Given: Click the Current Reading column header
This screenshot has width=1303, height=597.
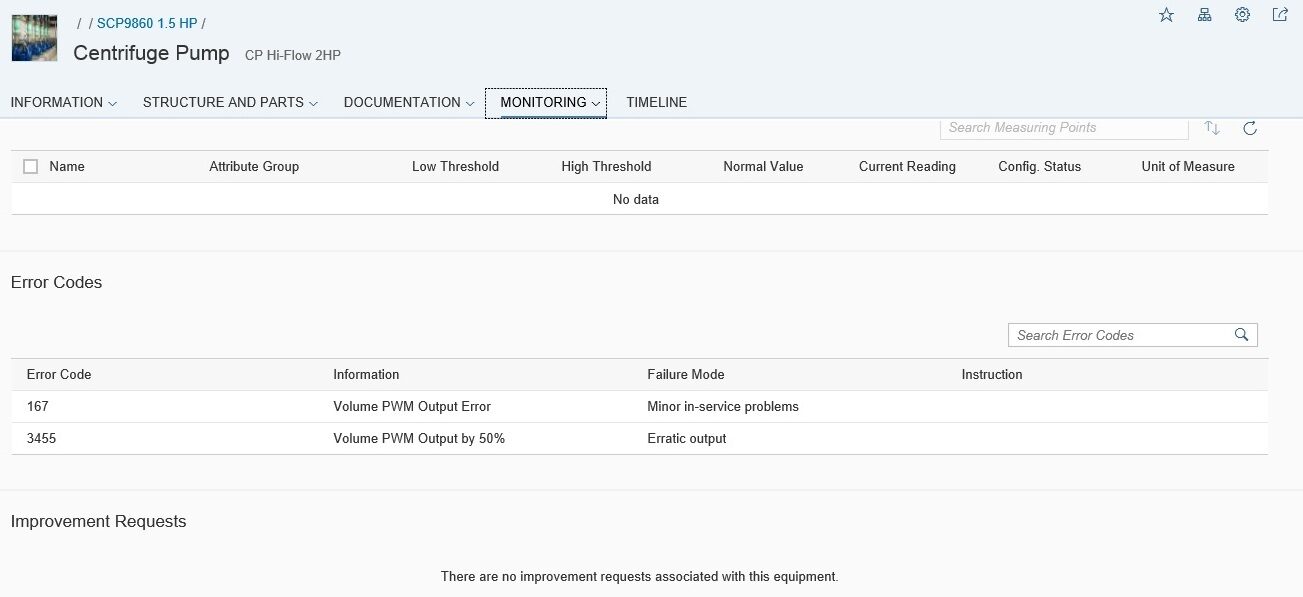Looking at the screenshot, I should (x=906, y=167).
